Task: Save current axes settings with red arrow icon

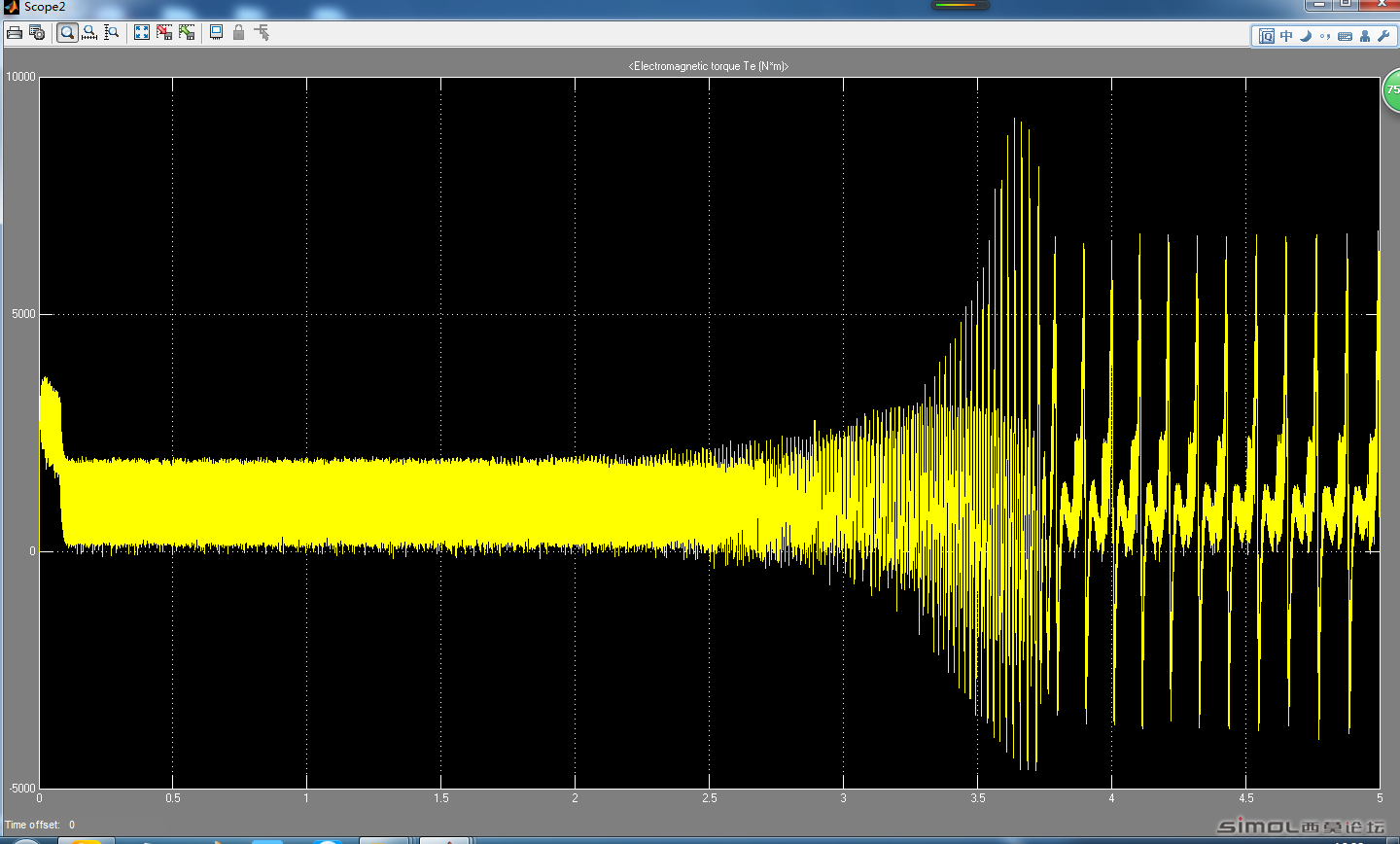Action: coord(164,33)
